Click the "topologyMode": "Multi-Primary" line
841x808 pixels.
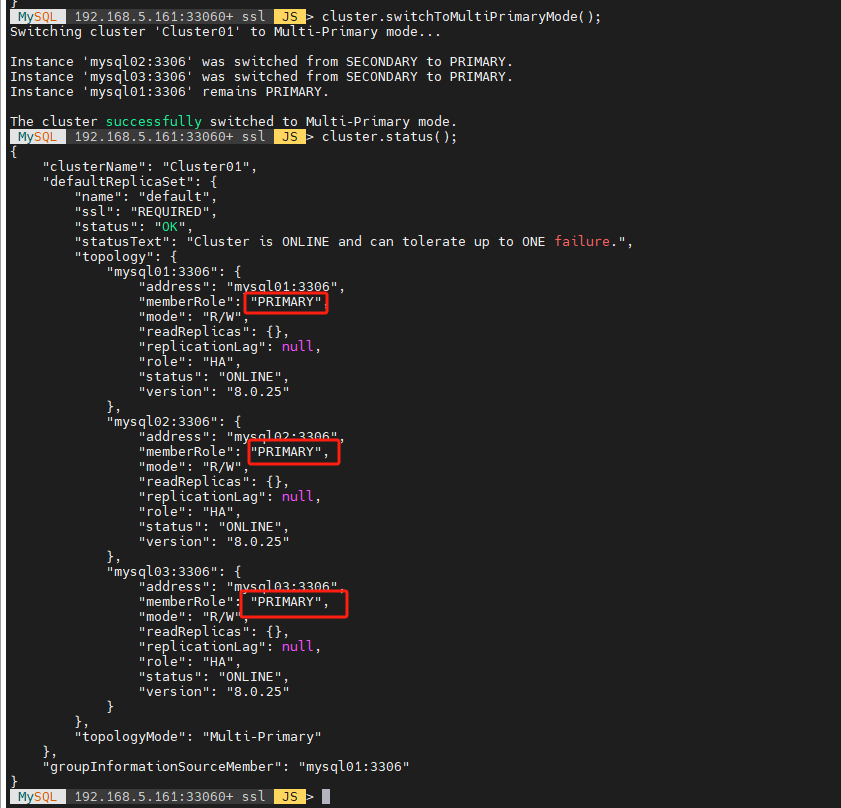point(197,737)
